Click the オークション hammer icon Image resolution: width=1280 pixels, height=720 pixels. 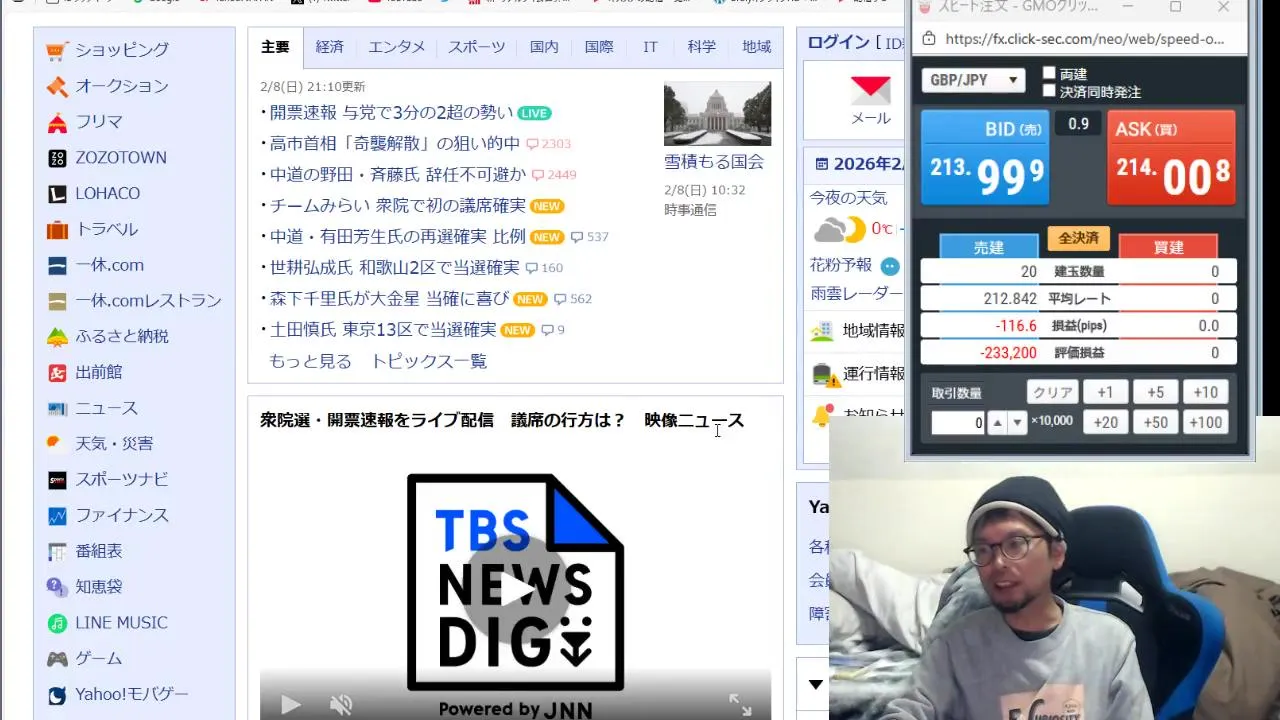click(x=57, y=86)
